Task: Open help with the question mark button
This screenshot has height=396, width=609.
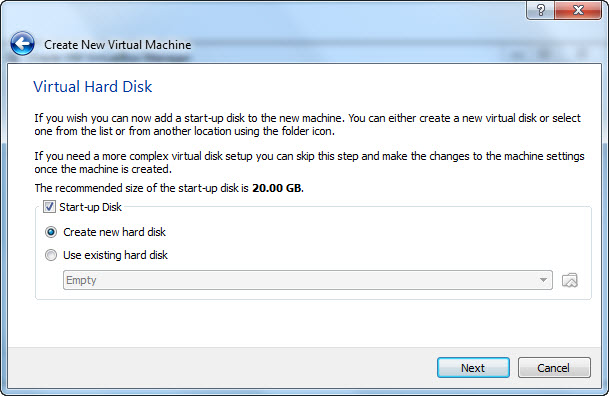Action: [x=541, y=10]
